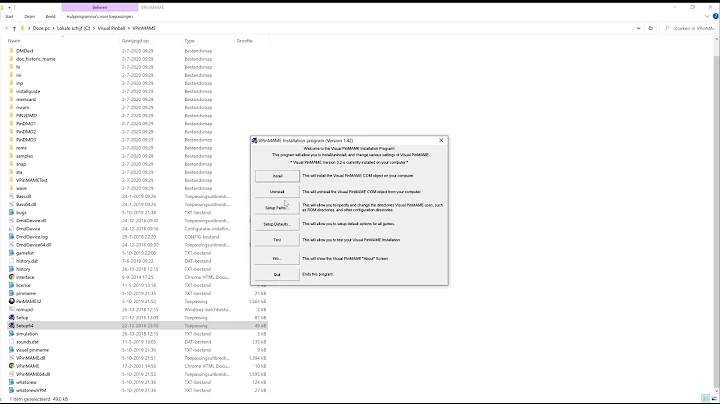
Task: Select the Bass.dll file icon
Action: point(11,196)
